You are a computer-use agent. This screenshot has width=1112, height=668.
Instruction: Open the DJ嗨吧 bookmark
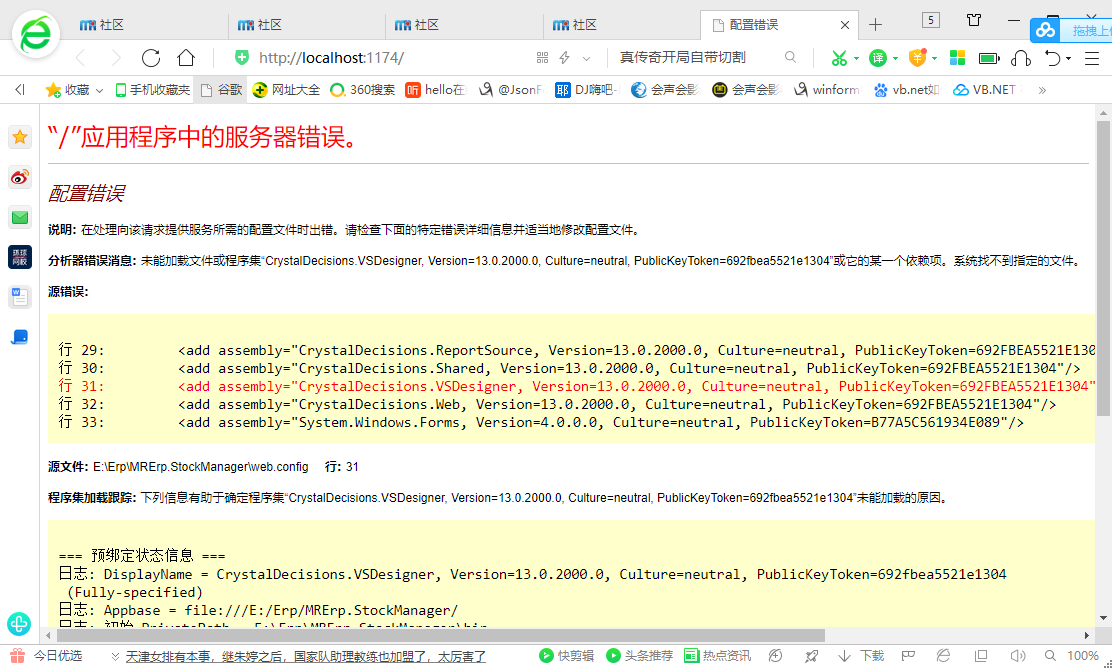tap(587, 90)
